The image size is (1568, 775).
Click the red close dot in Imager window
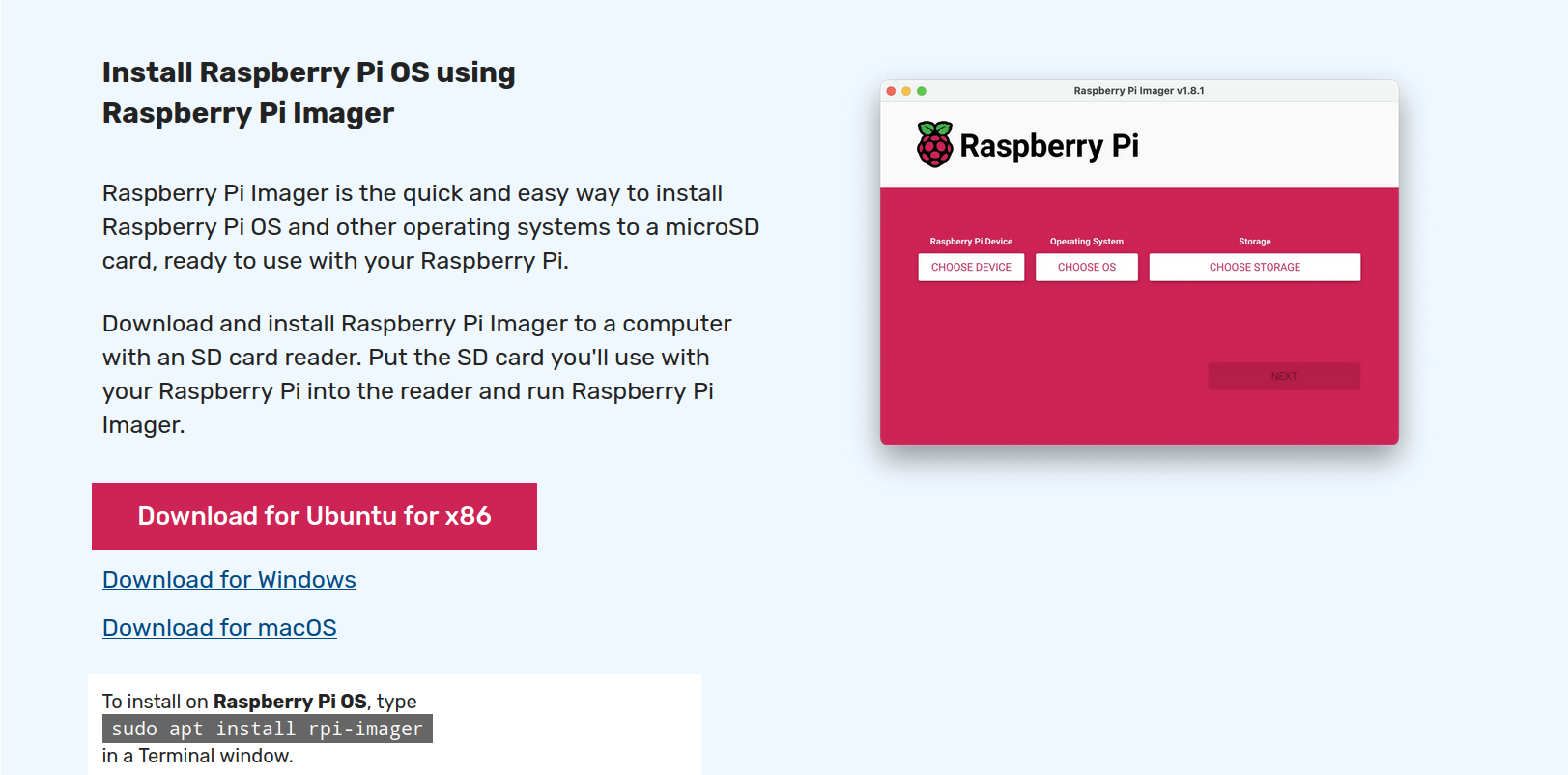click(891, 91)
